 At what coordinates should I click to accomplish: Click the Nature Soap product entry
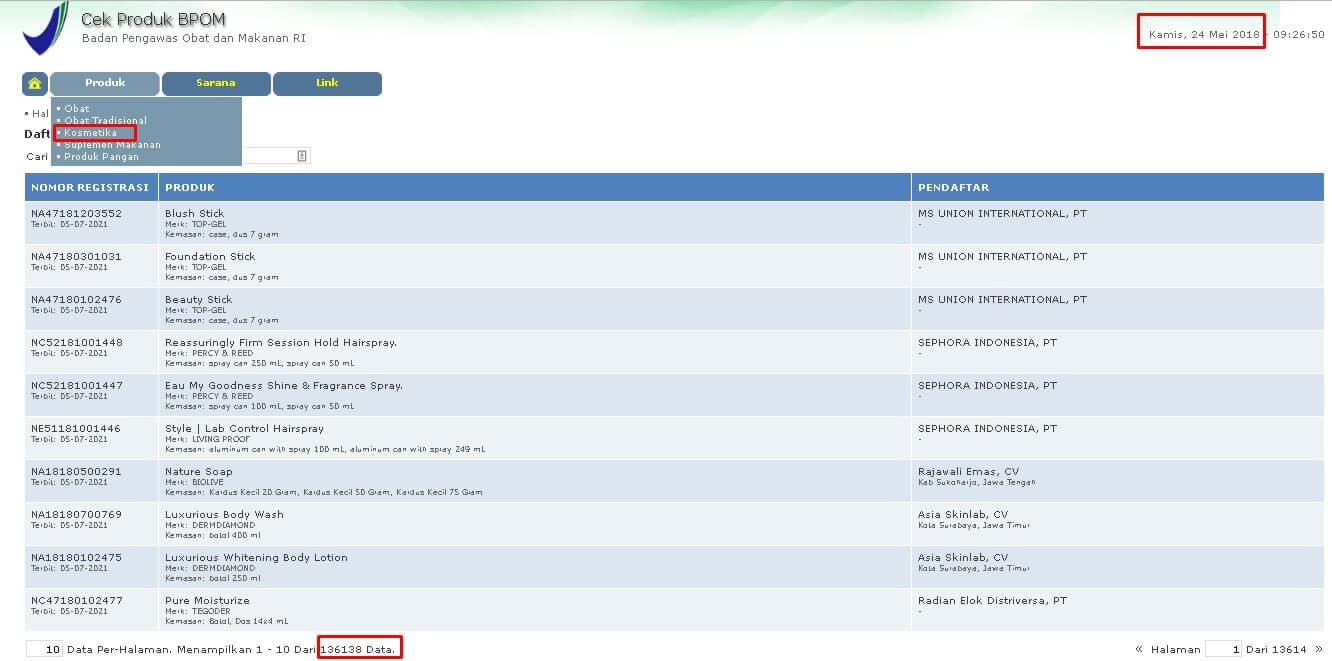click(x=198, y=472)
